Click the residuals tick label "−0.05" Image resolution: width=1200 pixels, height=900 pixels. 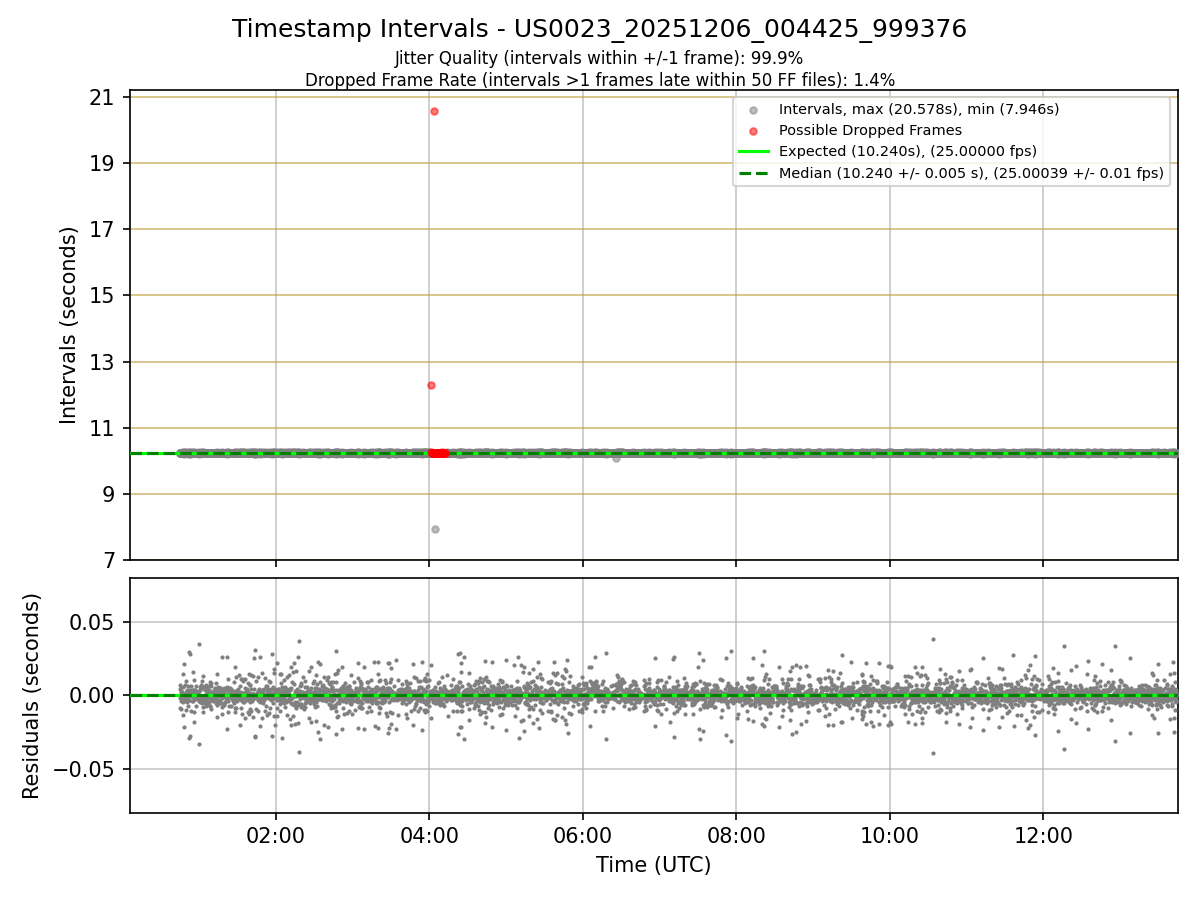click(84, 769)
